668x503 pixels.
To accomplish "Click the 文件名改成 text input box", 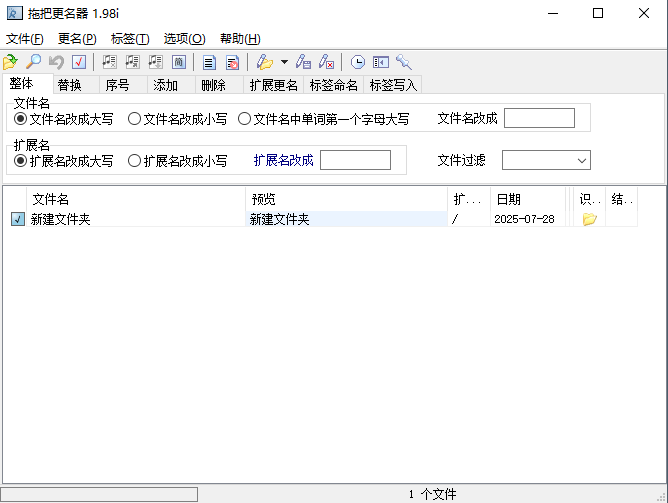I will 539,118.
